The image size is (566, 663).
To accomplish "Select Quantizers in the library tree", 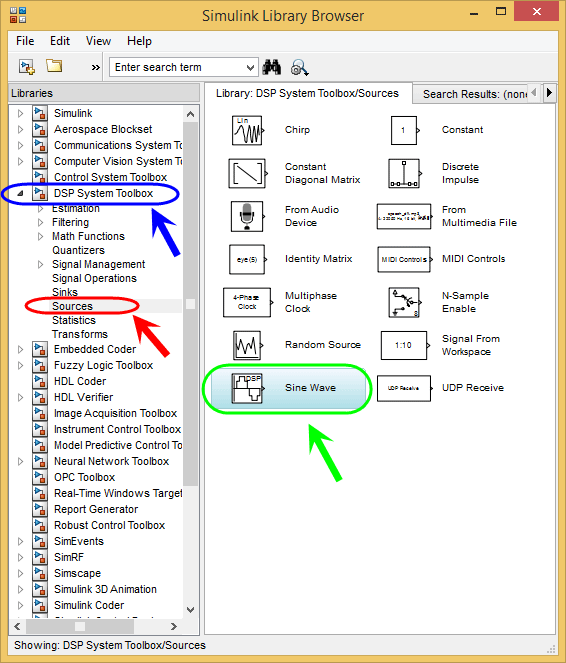I will 78,250.
